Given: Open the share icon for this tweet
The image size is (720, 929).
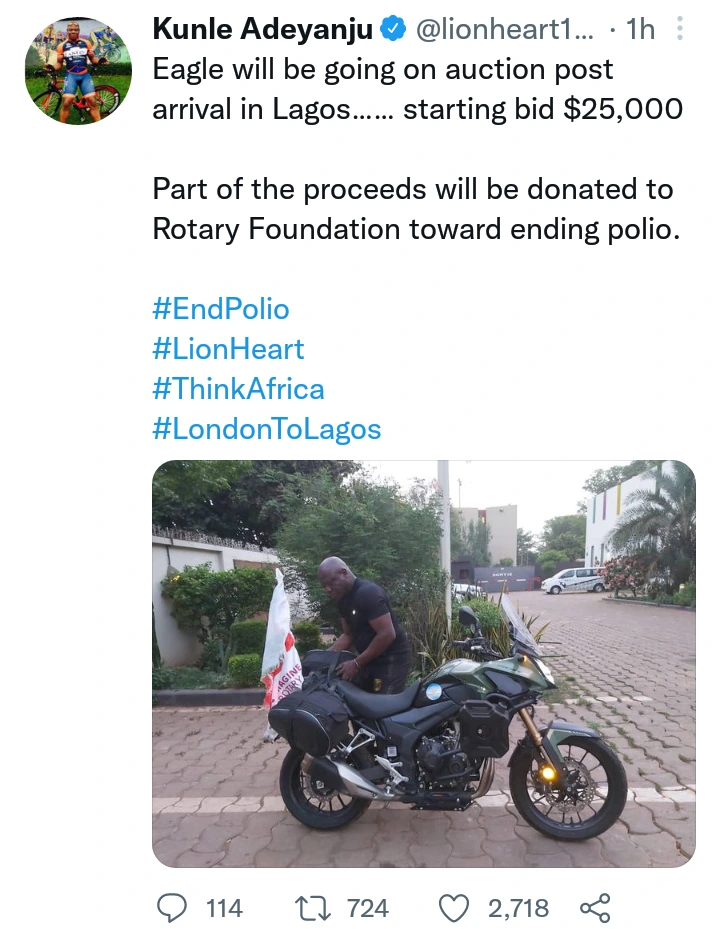Looking at the screenshot, I should pyautogui.click(x=595, y=908).
